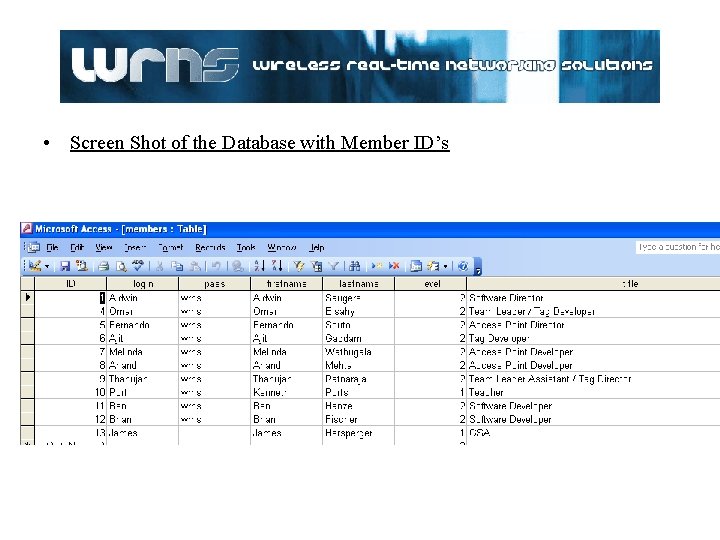Select the login column header
This screenshot has width=720, height=540.
tap(143, 284)
